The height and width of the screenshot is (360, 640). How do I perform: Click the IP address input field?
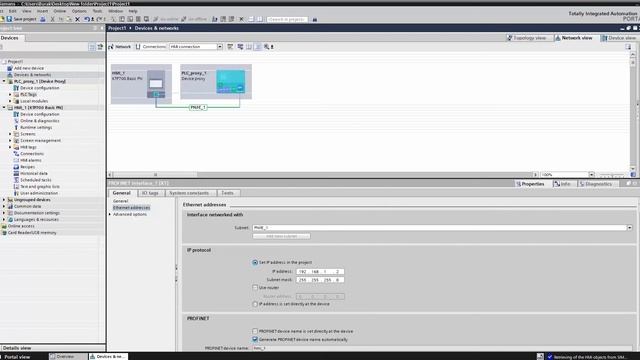pyautogui.click(x=320, y=271)
